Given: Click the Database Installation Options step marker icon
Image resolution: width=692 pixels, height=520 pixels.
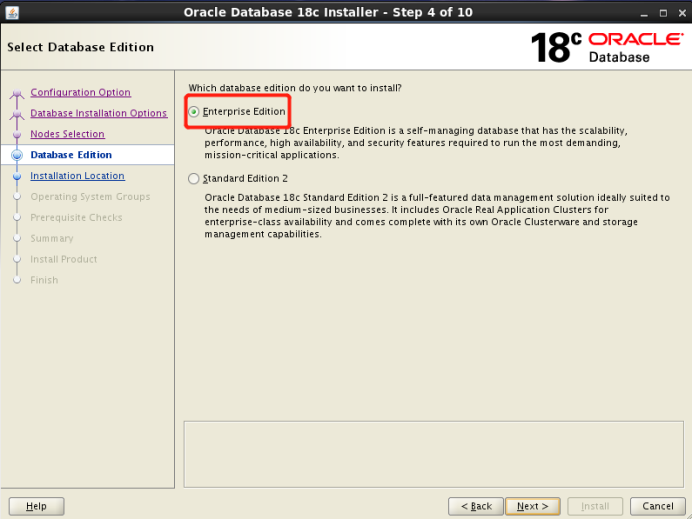Looking at the screenshot, I should click(17, 114).
